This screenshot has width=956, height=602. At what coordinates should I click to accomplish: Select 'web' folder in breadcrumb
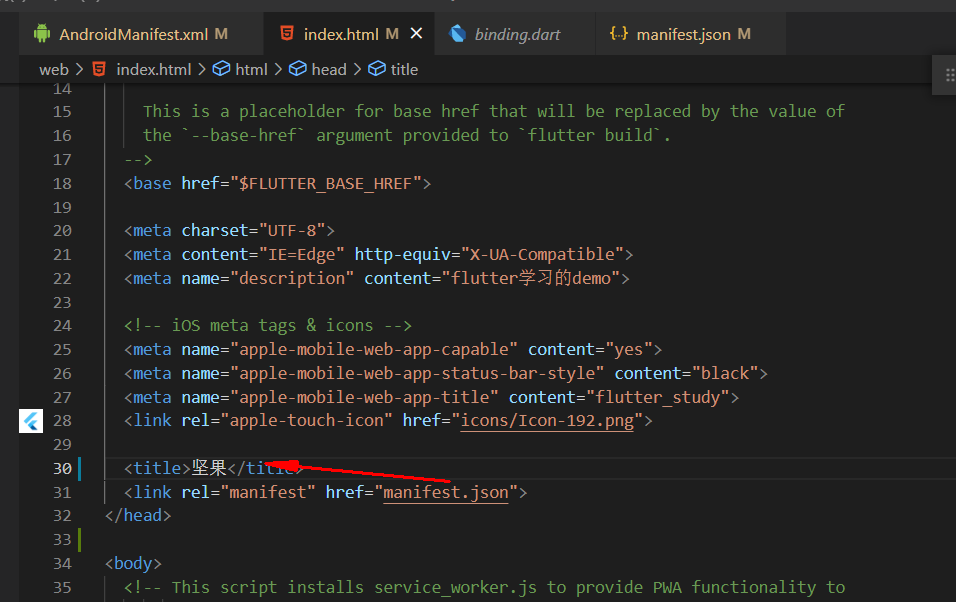pos(54,70)
